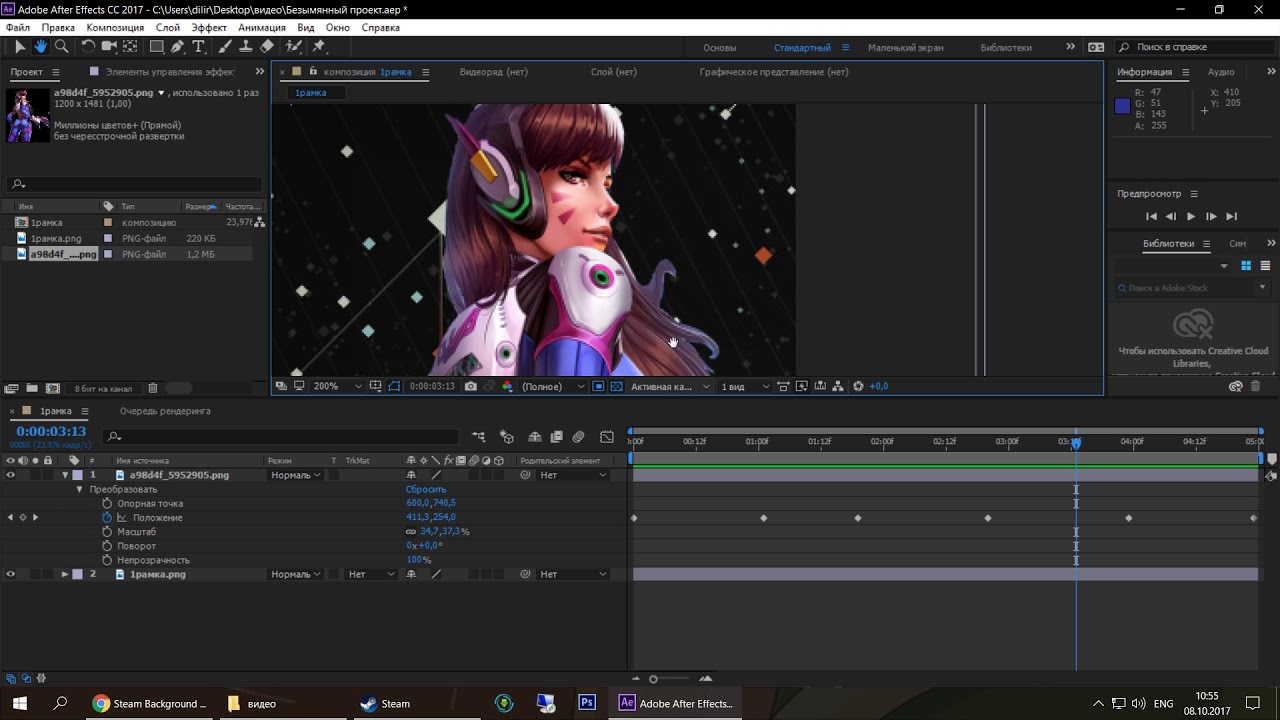Click 8 бит на канал color depth
The width and height of the screenshot is (1280, 720).
coord(103,388)
